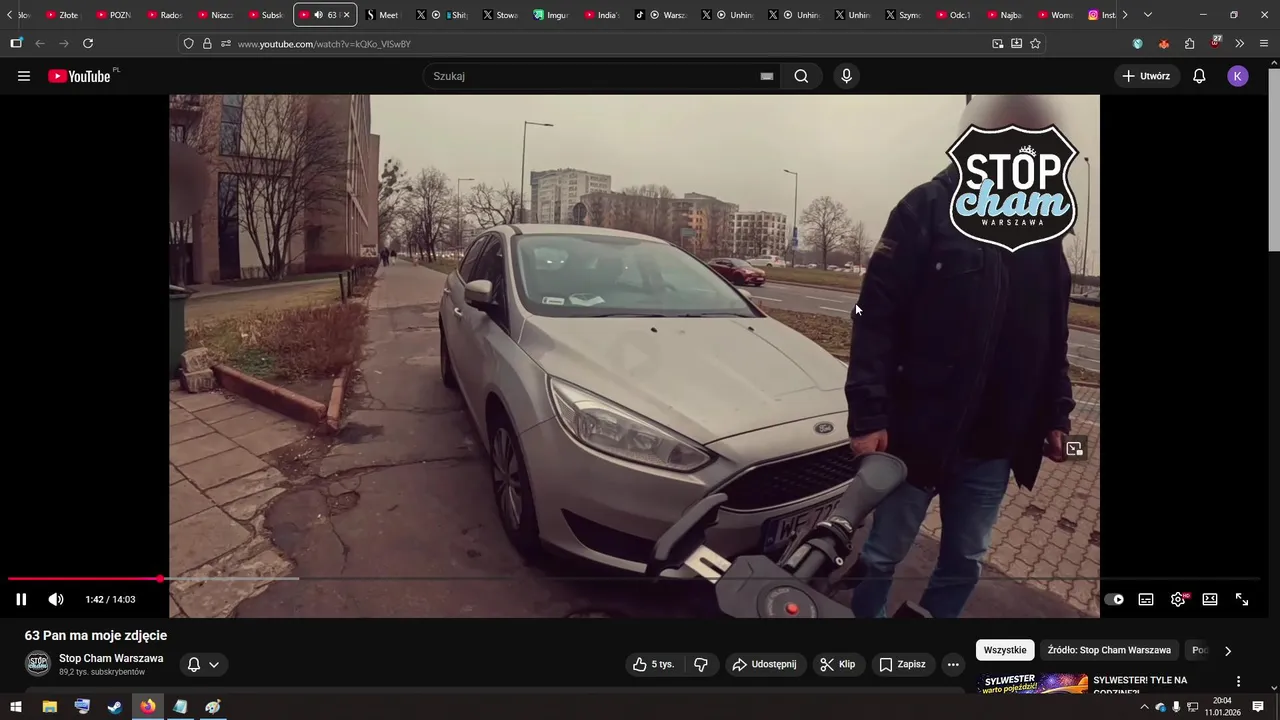Viewport: 1280px width, 720px height.
Task: Open the account avatar K menu
Action: click(1238, 76)
